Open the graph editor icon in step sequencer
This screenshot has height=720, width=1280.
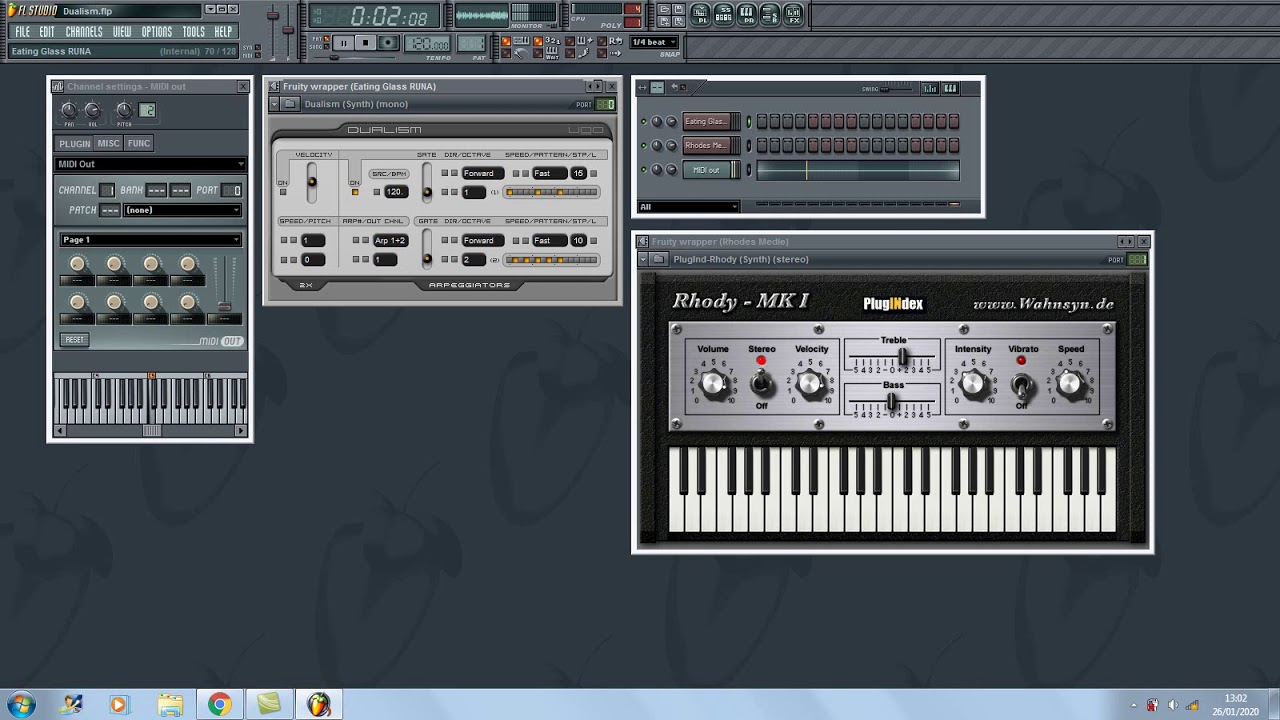click(x=930, y=89)
